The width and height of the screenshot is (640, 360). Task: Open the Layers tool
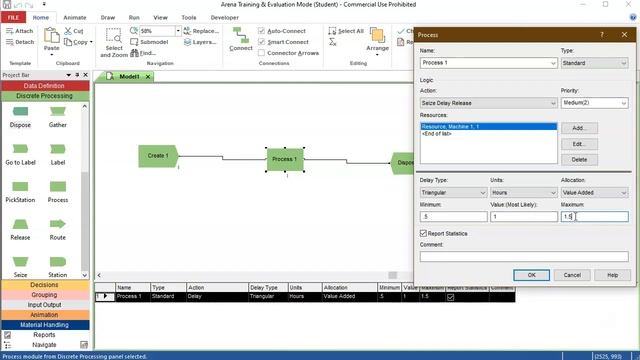(x=200, y=42)
